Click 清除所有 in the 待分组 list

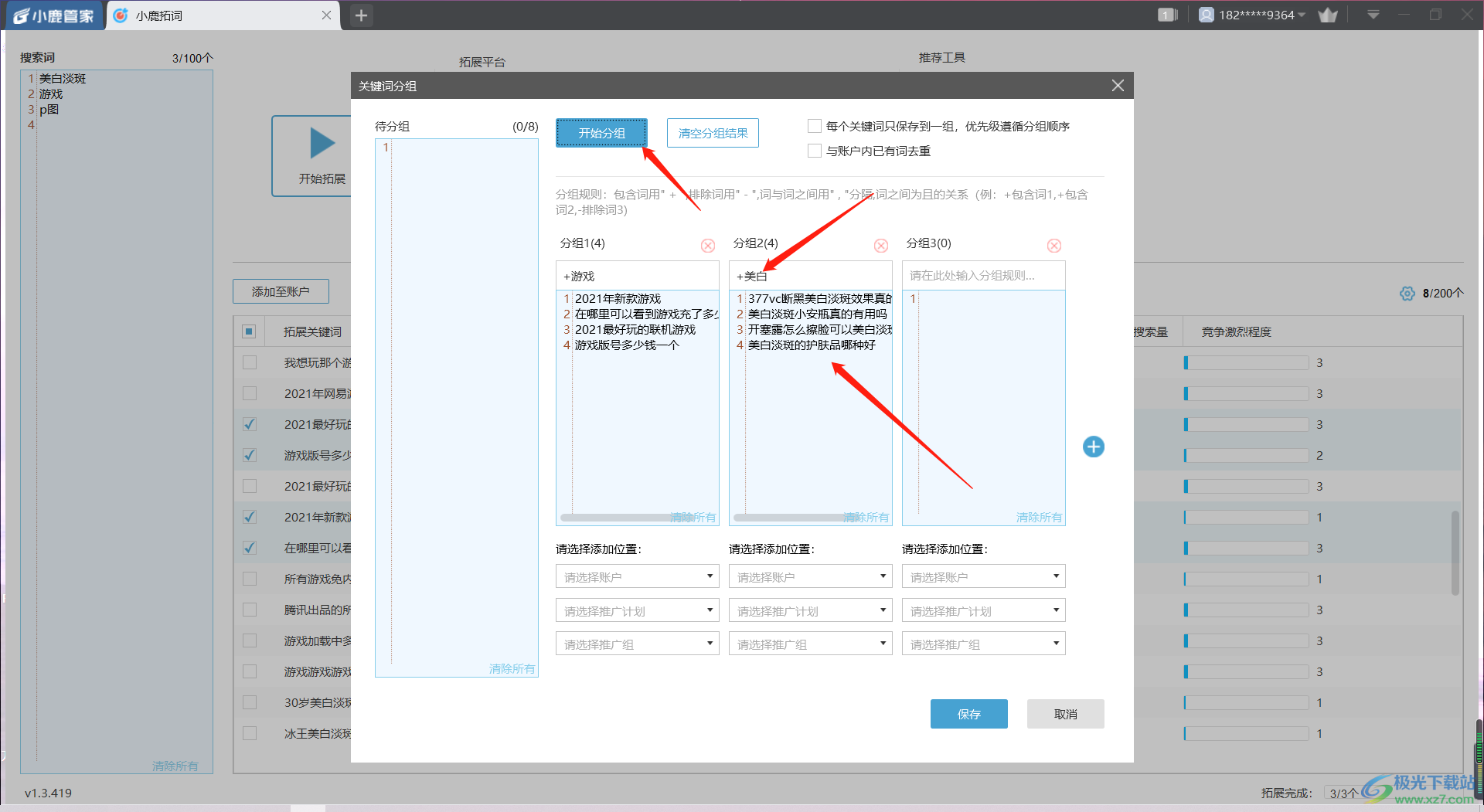[512, 668]
